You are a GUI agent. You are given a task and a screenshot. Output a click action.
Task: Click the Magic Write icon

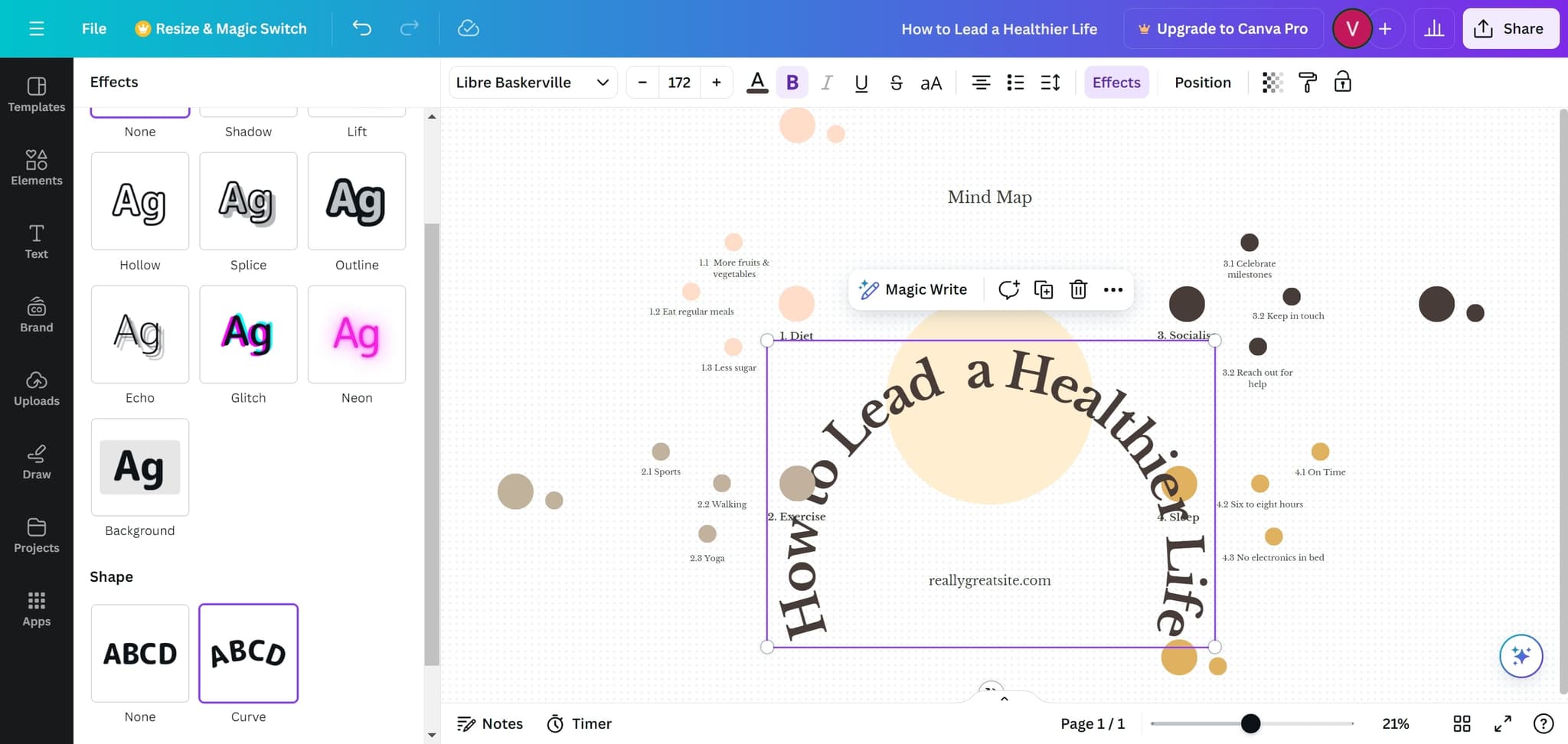point(868,289)
